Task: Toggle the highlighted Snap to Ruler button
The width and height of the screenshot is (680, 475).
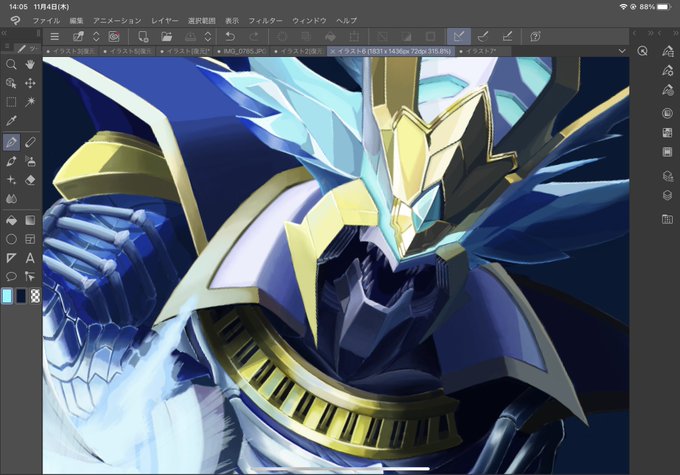Action: click(x=459, y=37)
